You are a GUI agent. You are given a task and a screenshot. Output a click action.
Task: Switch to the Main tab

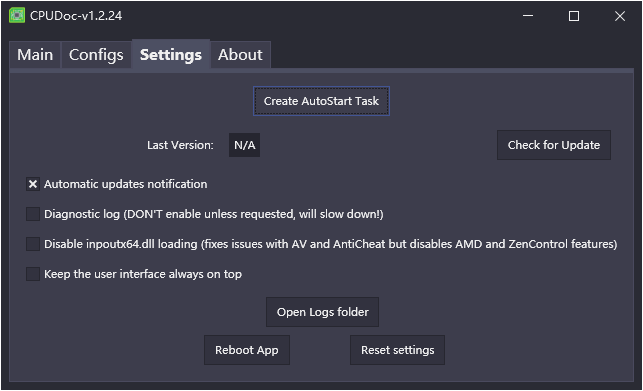[x=35, y=55]
